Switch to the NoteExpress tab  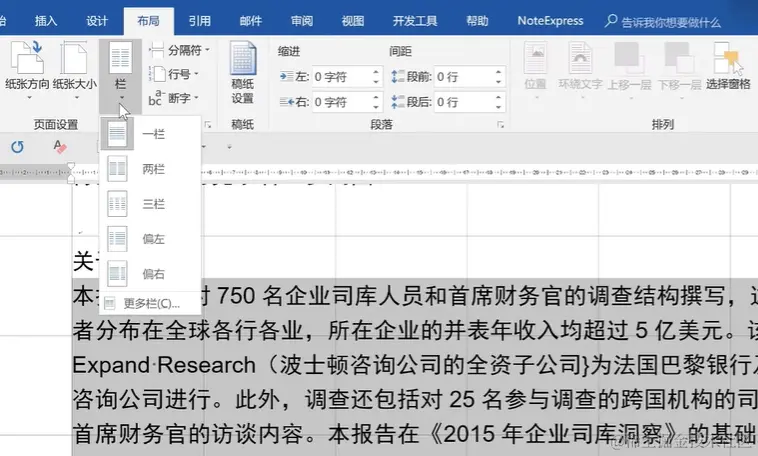[550, 21]
